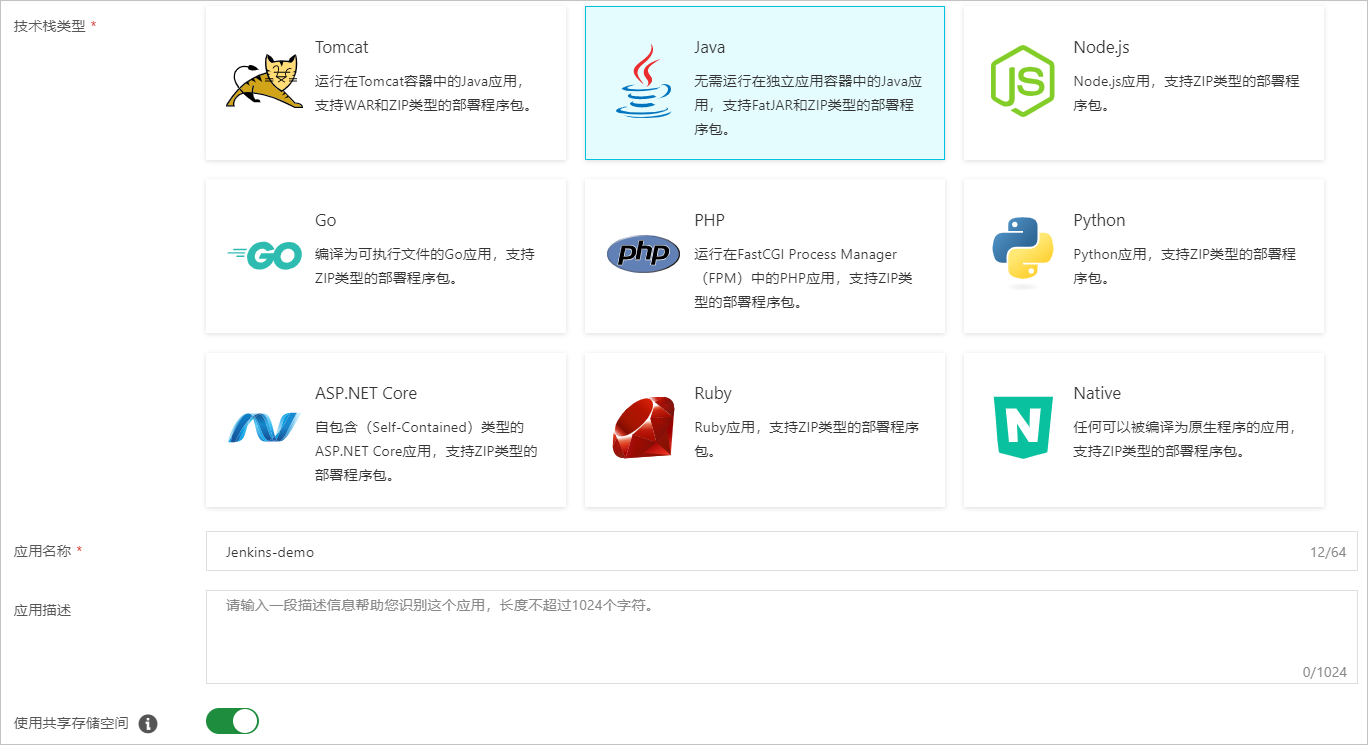Click the Native green N logo
The width and height of the screenshot is (1368, 745).
pyautogui.click(x=1022, y=427)
